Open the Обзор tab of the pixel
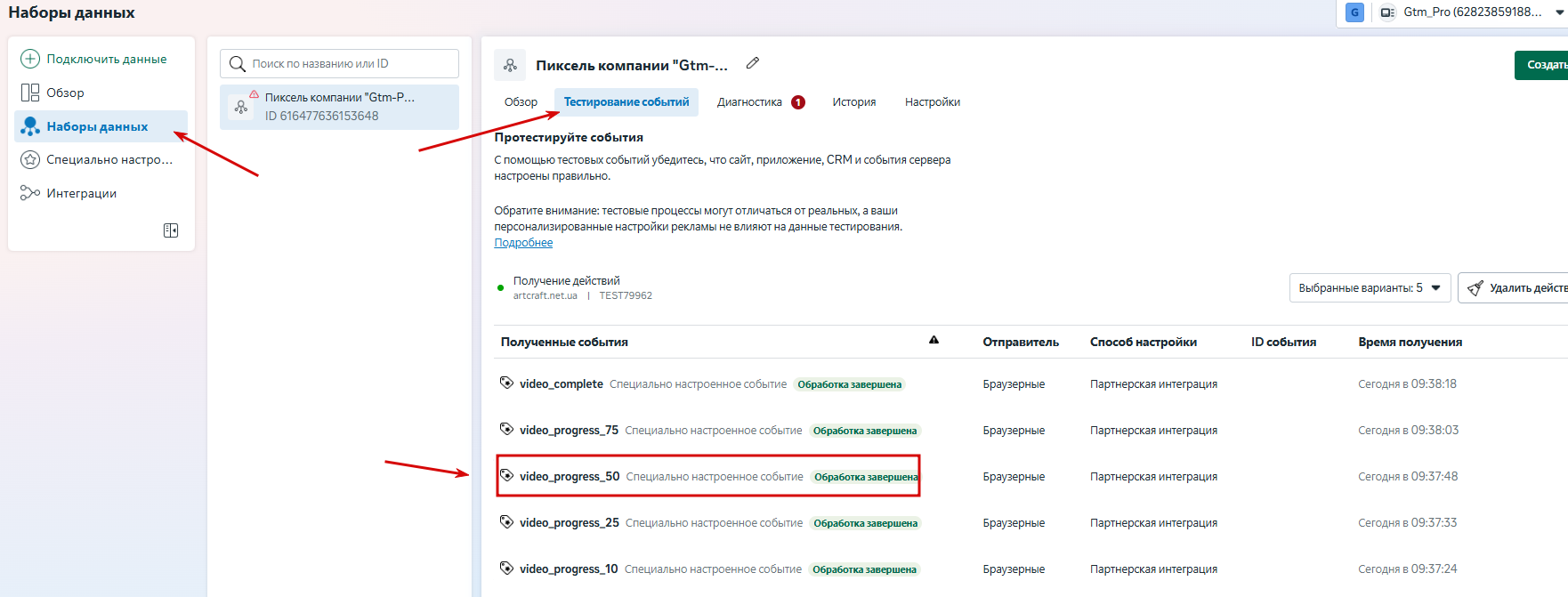The image size is (1568, 597). tap(521, 102)
